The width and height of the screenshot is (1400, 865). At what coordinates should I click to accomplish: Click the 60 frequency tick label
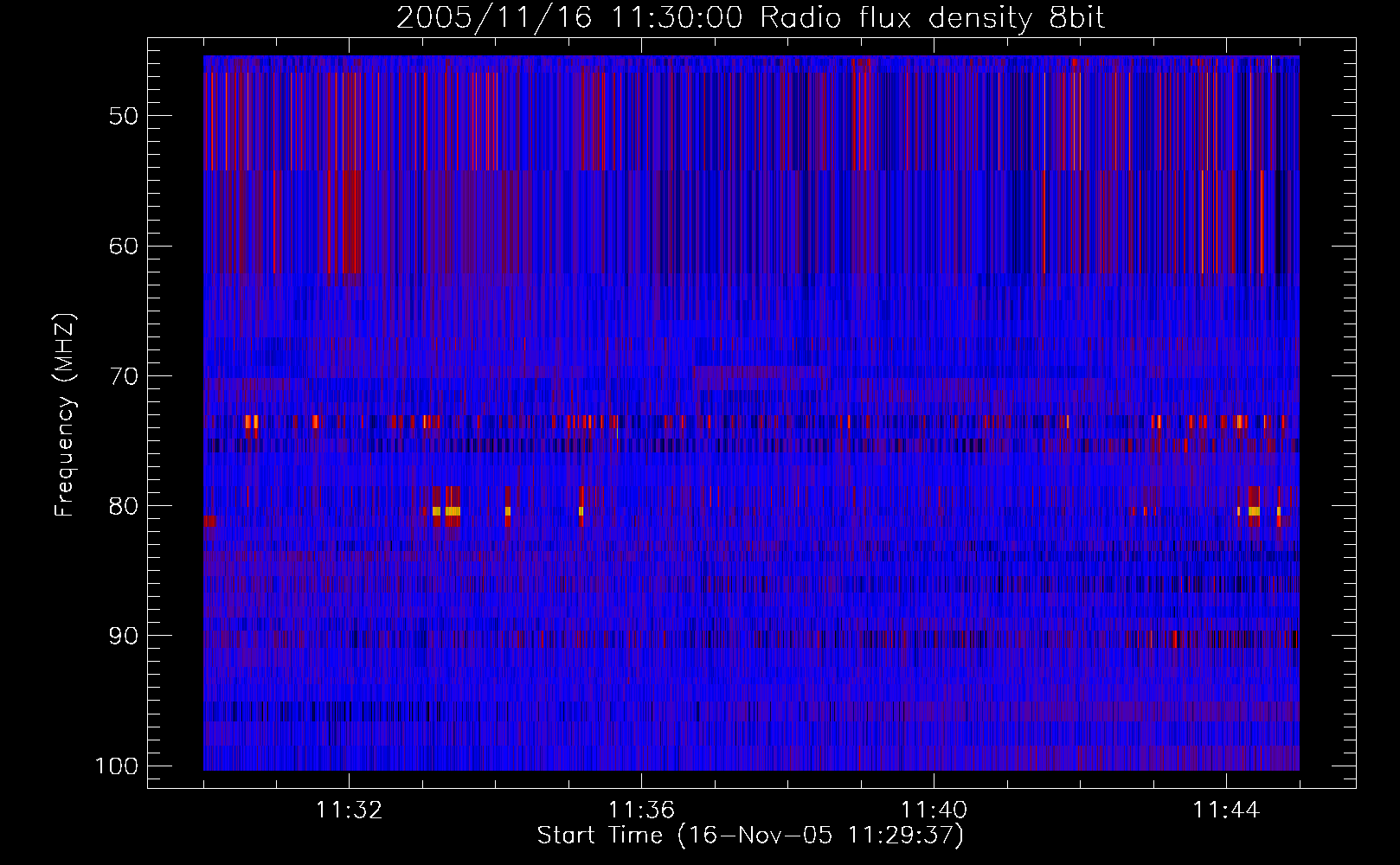pyautogui.click(x=124, y=247)
